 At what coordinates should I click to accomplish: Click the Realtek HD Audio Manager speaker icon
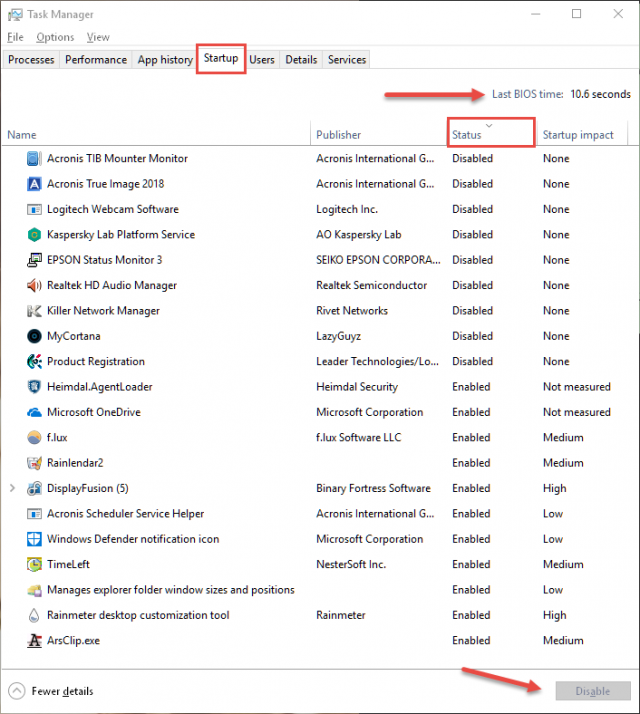[34, 286]
